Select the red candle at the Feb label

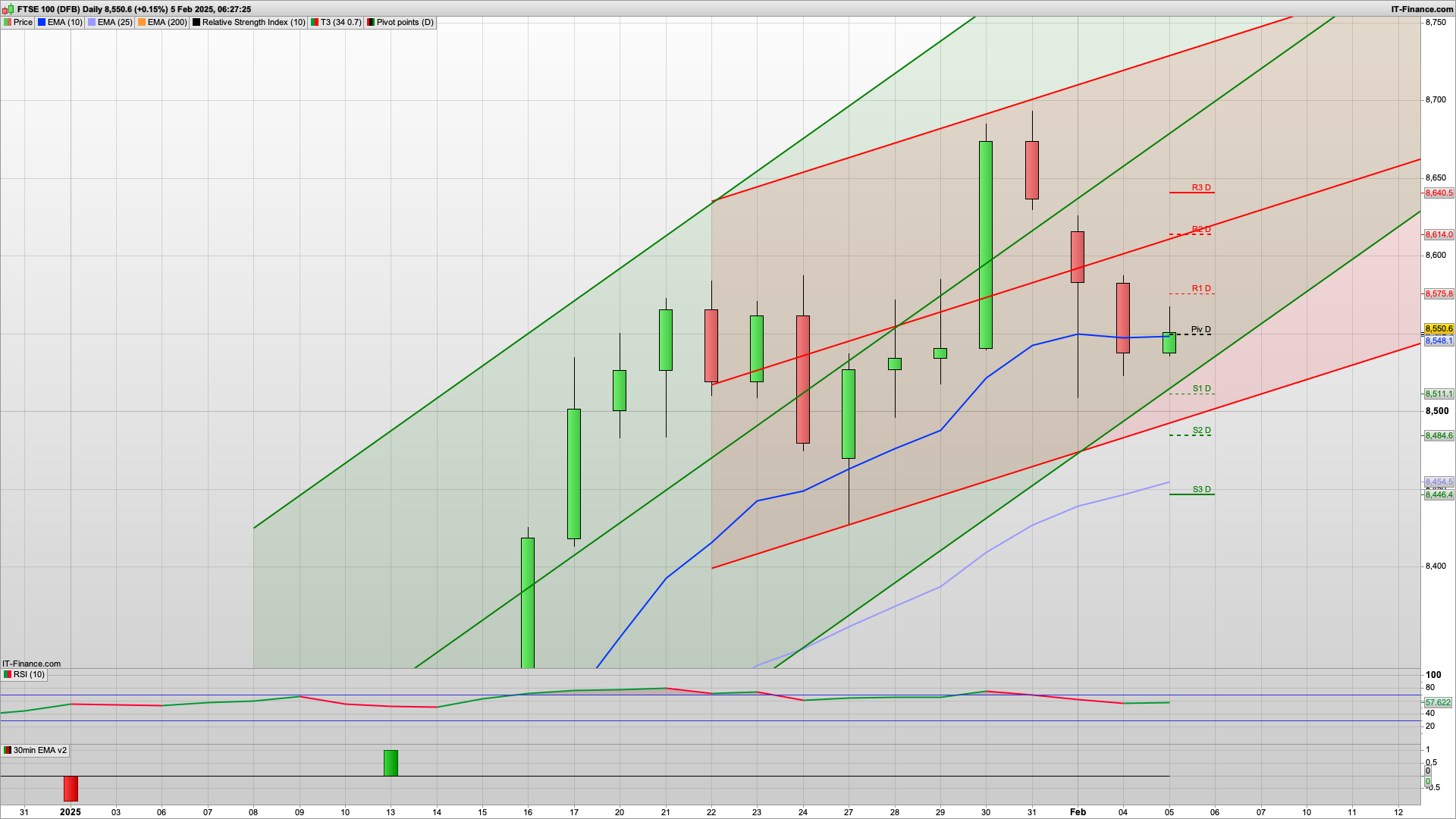point(1078,257)
